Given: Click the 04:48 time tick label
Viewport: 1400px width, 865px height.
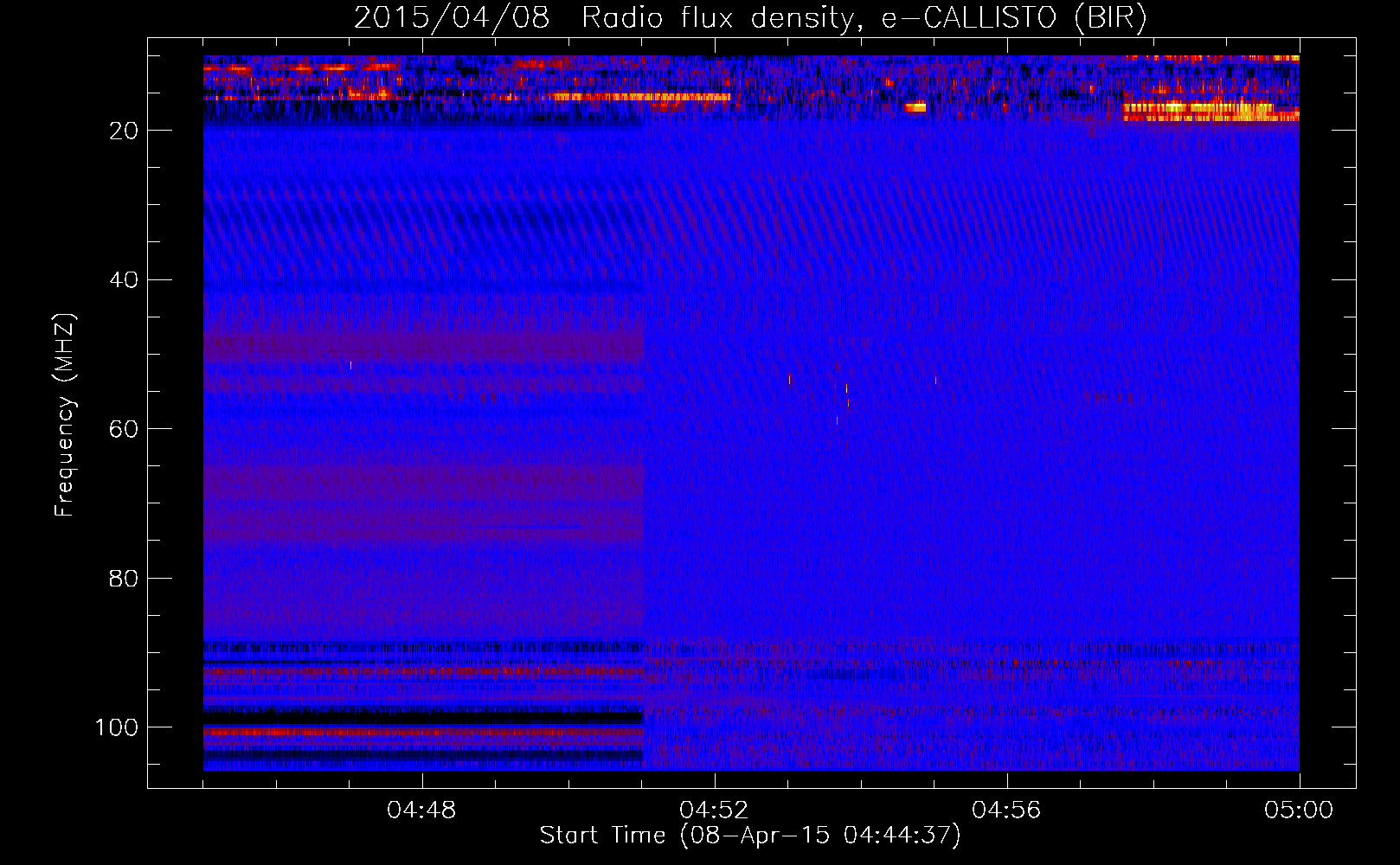Looking at the screenshot, I should [x=421, y=810].
